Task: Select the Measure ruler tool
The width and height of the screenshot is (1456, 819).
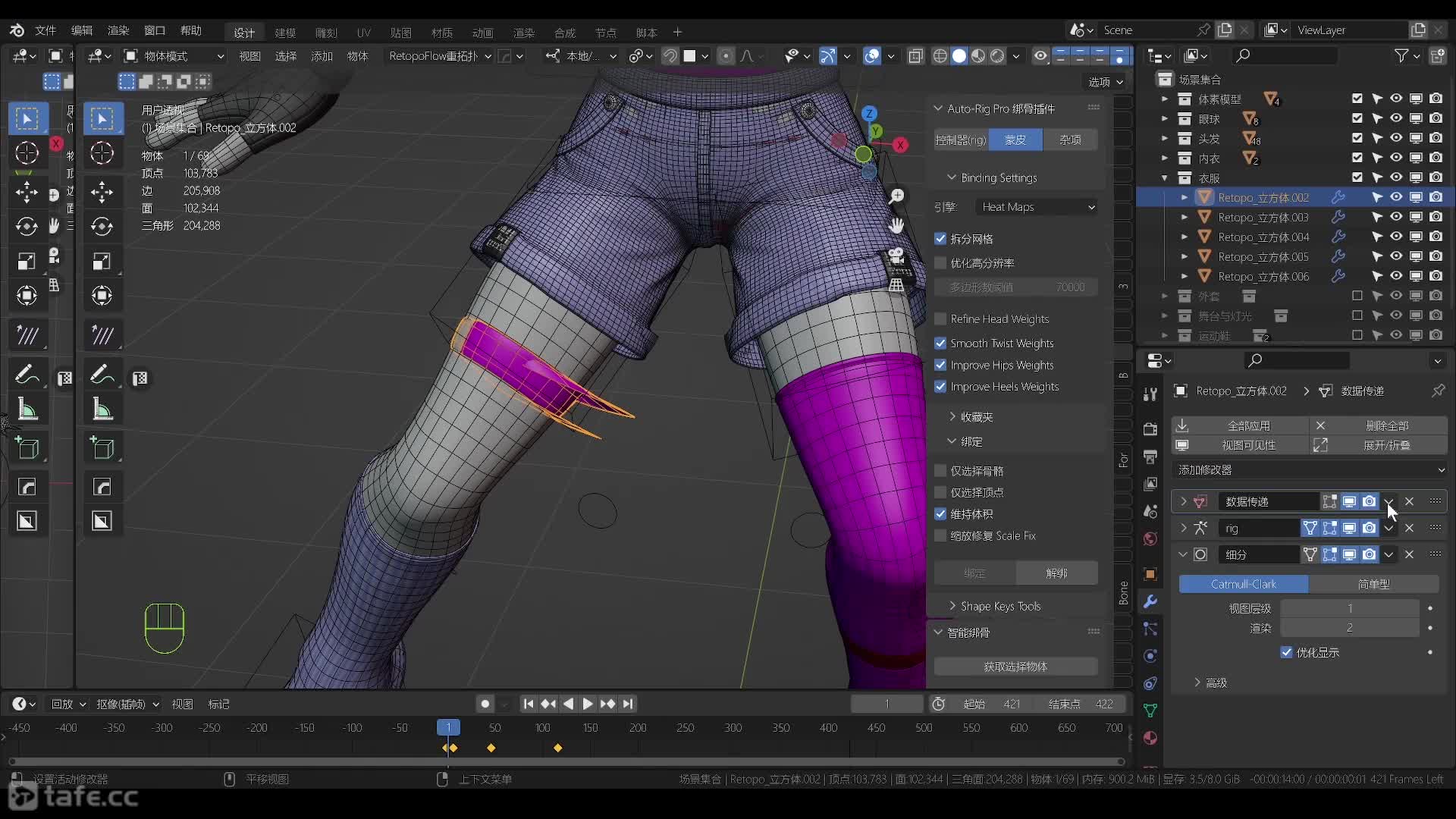Action: coord(102,409)
